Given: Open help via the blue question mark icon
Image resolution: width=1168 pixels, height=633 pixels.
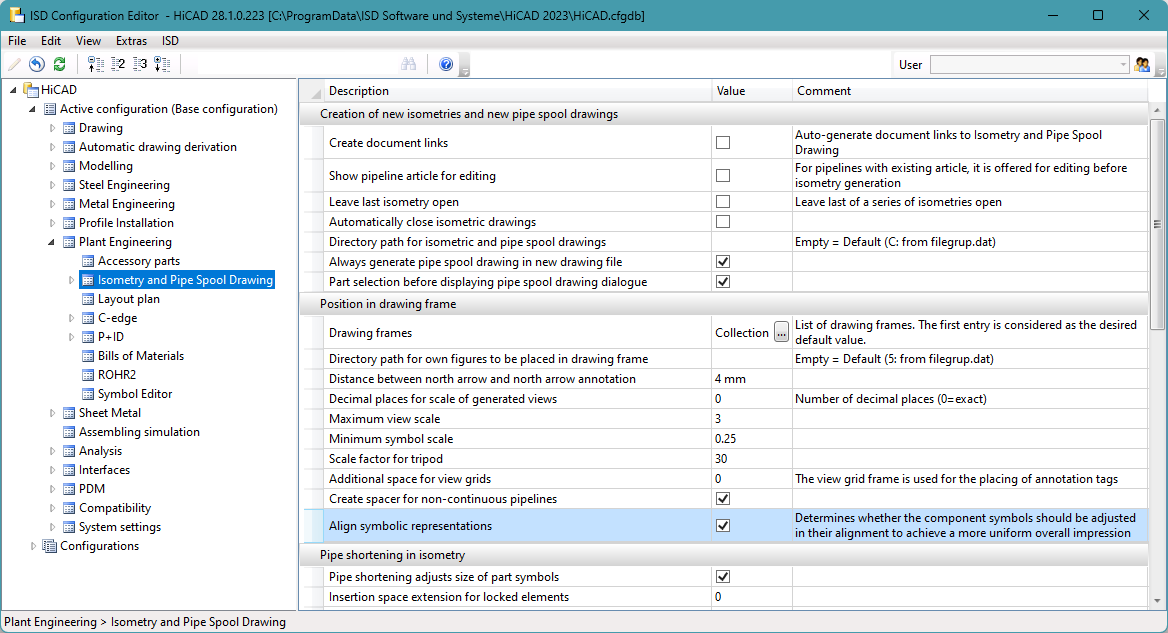Looking at the screenshot, I should [446, 65].
